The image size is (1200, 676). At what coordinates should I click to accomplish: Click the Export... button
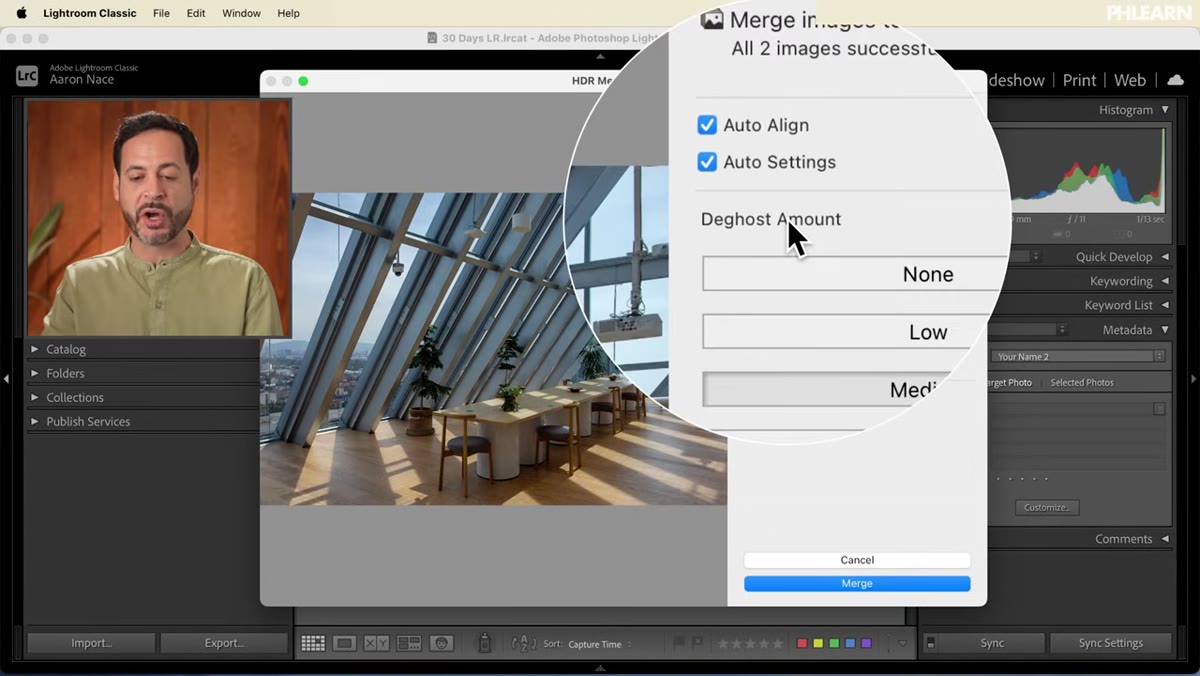(x=224, y=643)
